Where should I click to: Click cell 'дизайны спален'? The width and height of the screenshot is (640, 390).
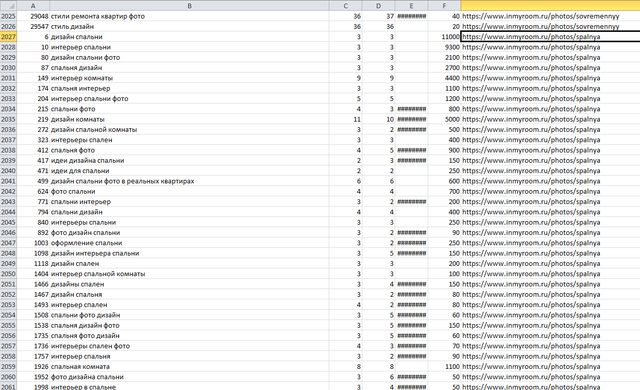[189, 284]
